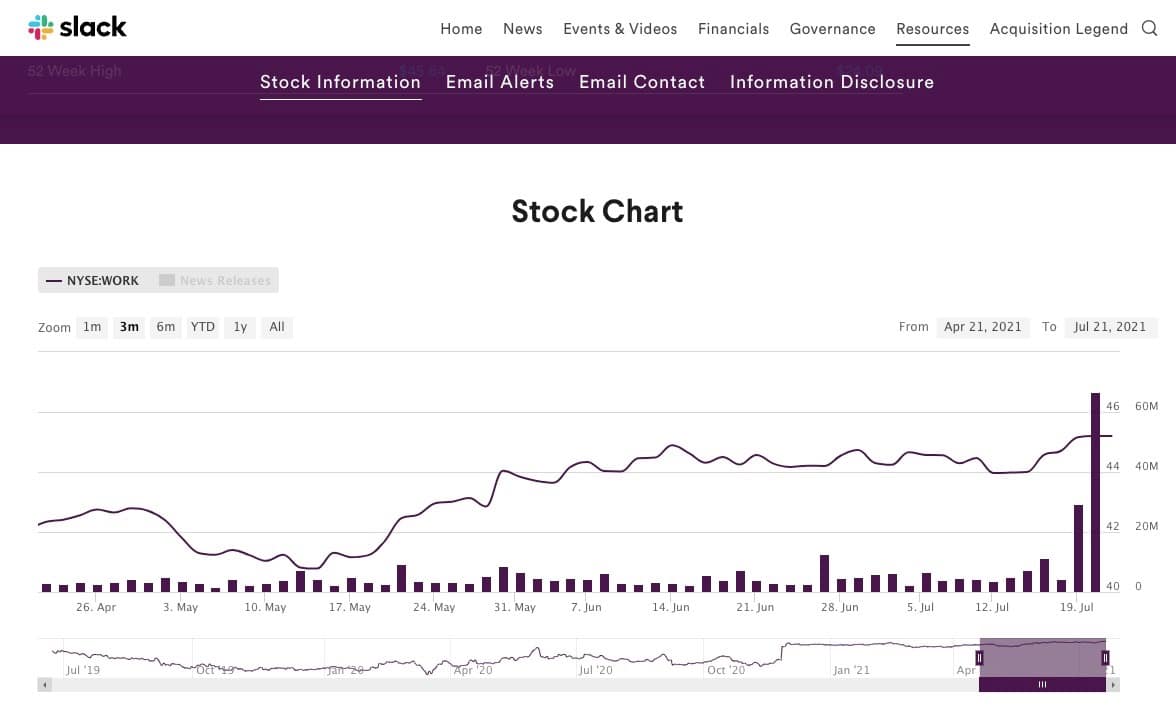Select the Email Contact tab
Viewport: 1176px width, 707px height.
point(642,82)
